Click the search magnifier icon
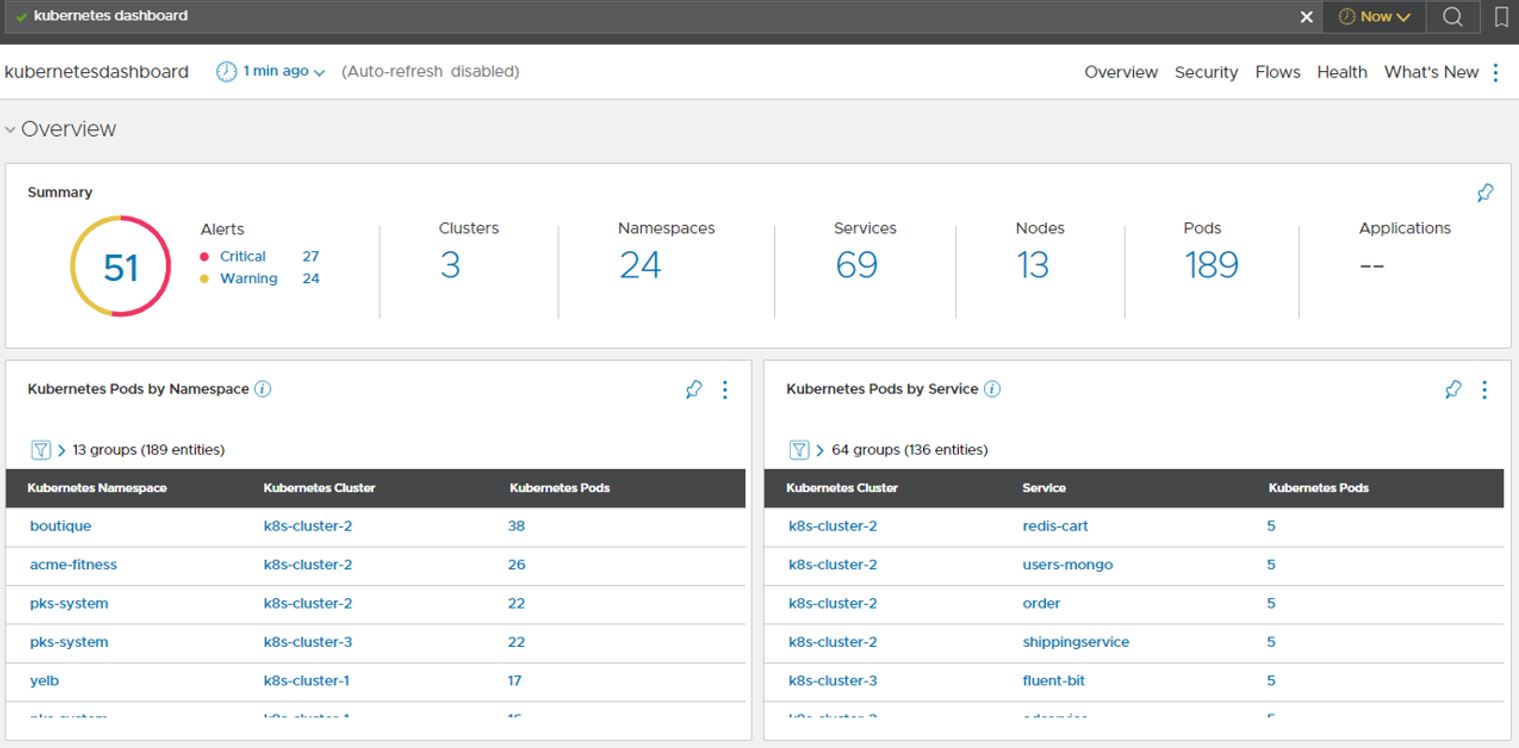The width and height of the screenshot is (1519, 748). [1452, 17]
